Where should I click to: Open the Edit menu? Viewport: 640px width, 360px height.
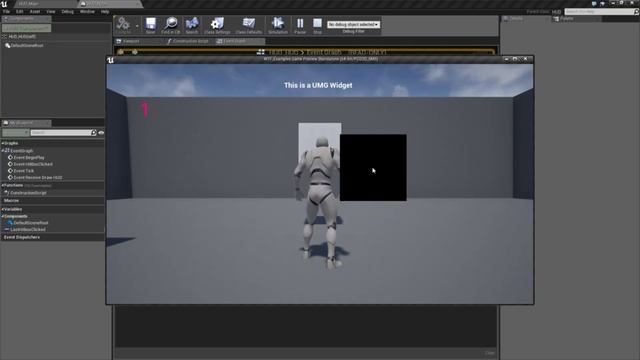pos(20,12)
